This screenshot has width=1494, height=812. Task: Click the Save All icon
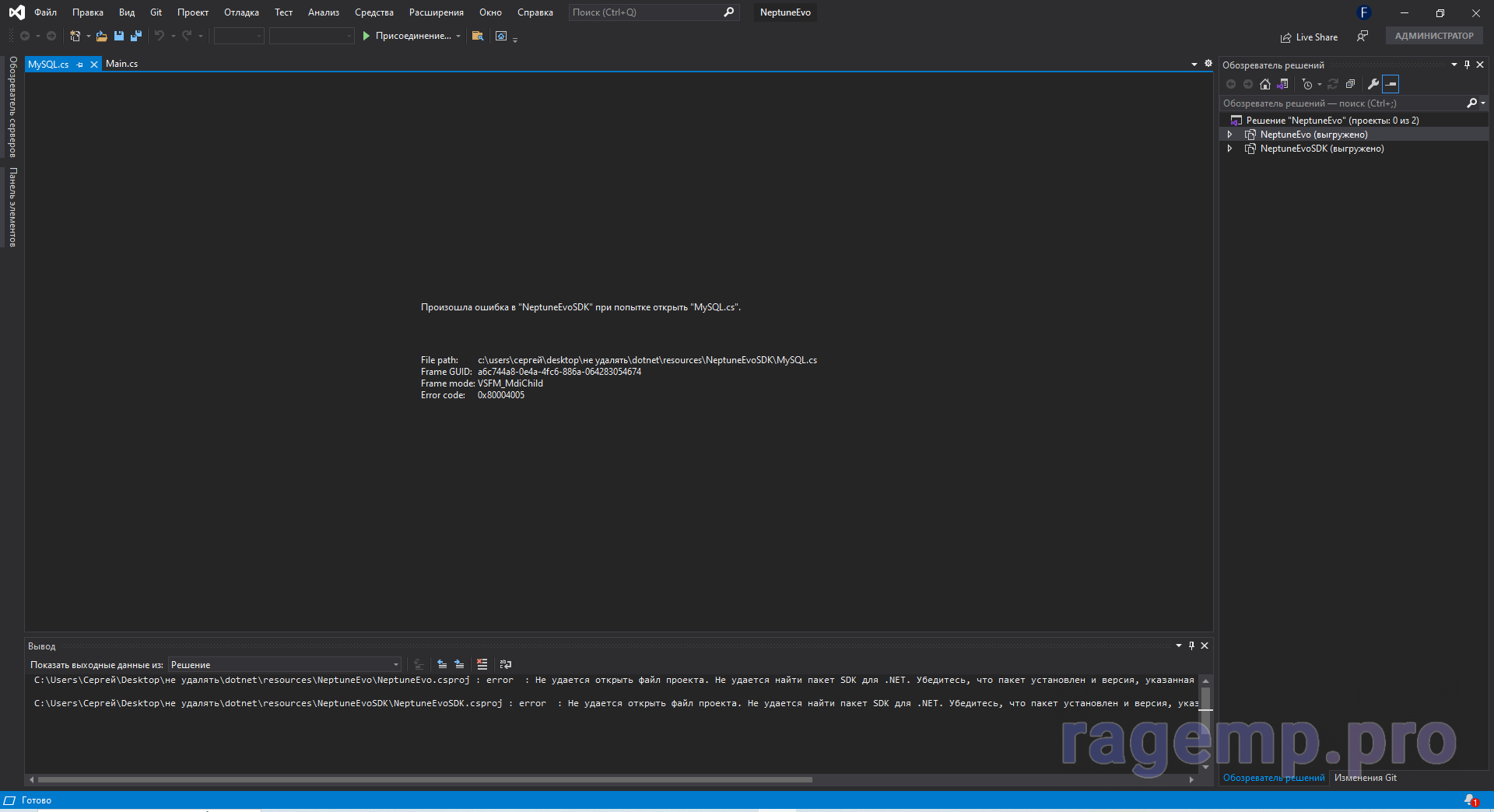(x=136, y=36)
